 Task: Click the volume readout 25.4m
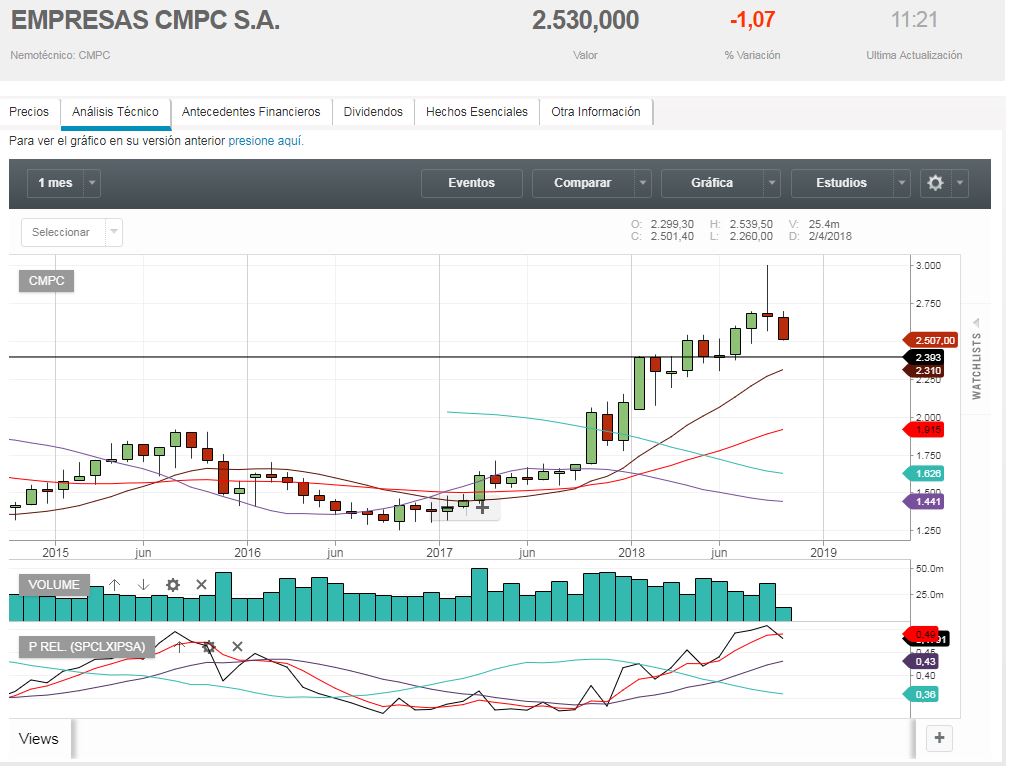[824, 224]
